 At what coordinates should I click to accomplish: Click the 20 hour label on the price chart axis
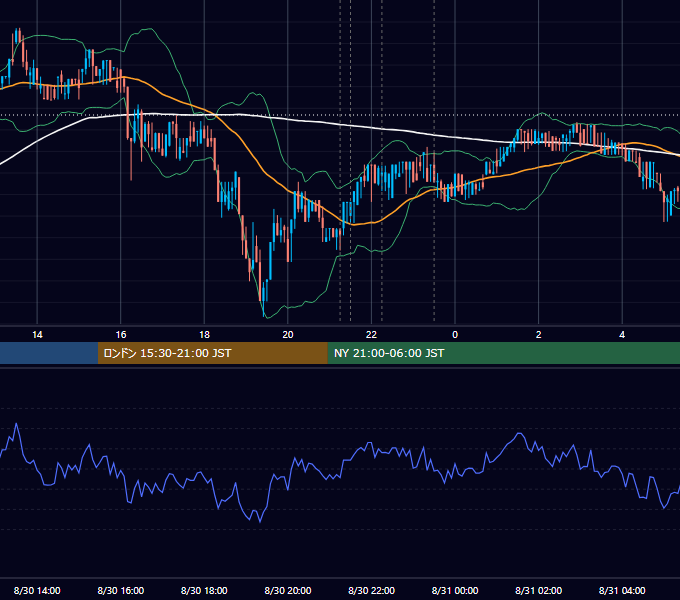288,335
